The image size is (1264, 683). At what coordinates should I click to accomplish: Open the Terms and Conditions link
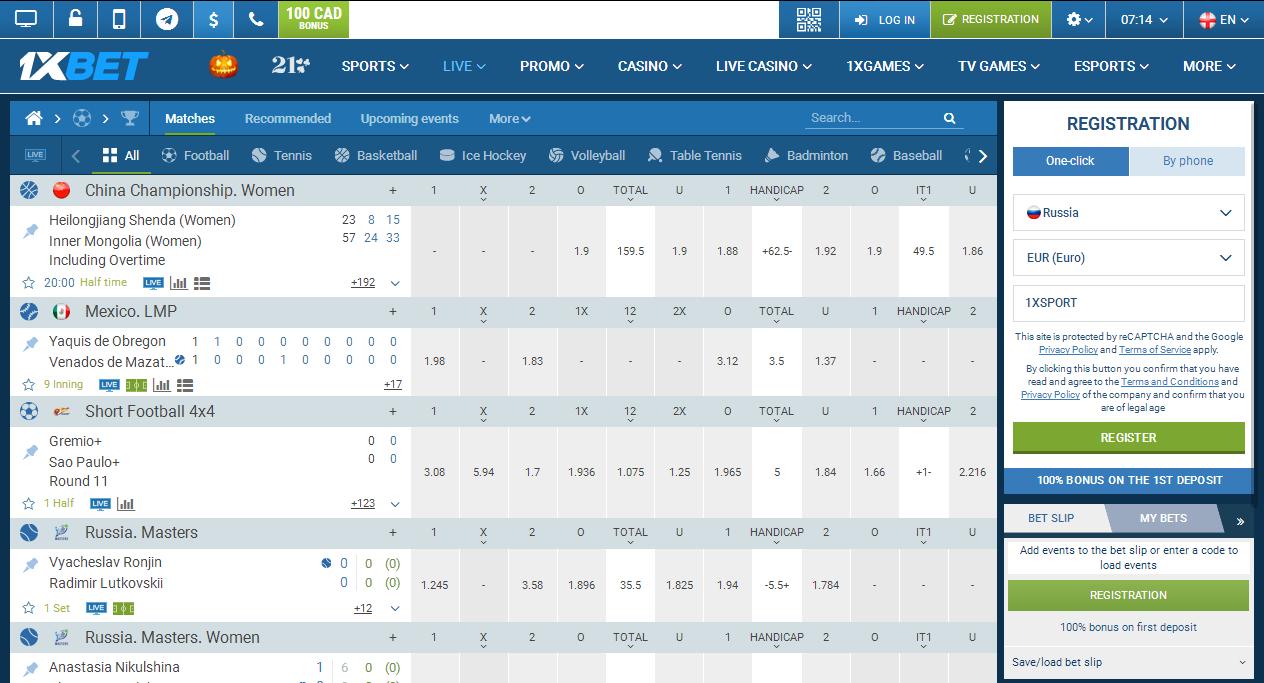(x=1169, y=382)
